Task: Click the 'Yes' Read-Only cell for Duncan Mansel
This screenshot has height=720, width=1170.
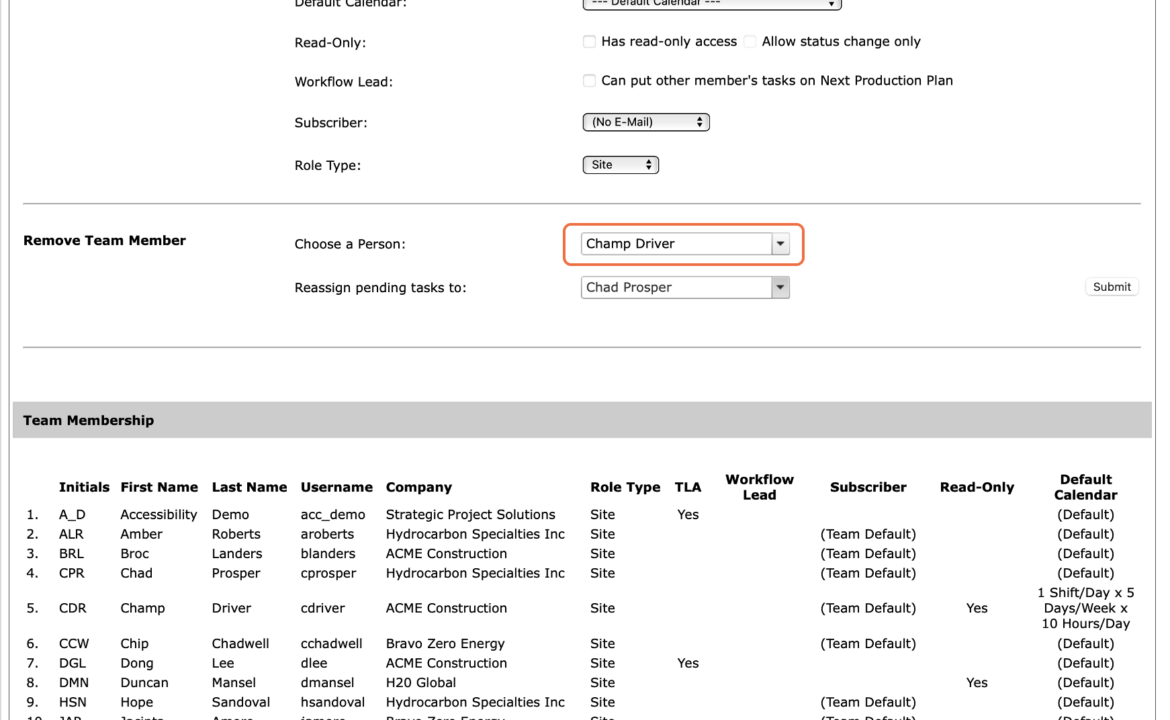Action: [977, 683]
